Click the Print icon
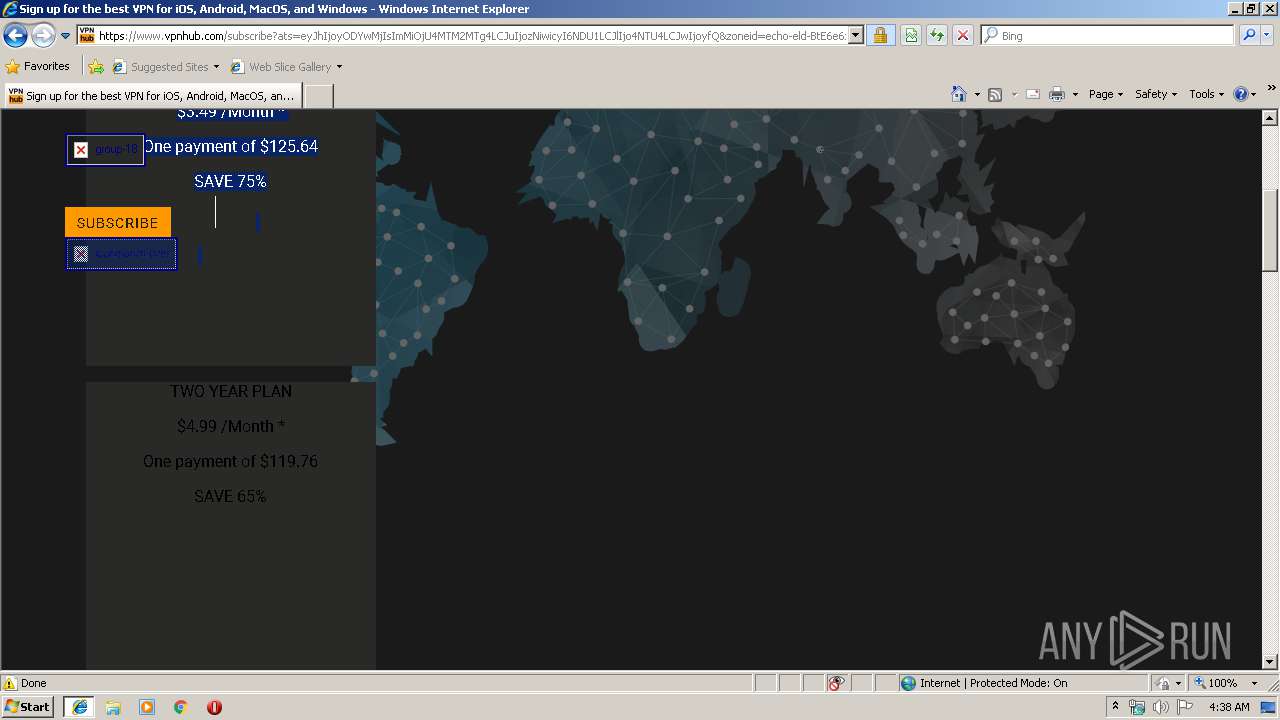The width and height of the screenshot is (1280, 720). pyautogui.click(x=1057, y=94)
